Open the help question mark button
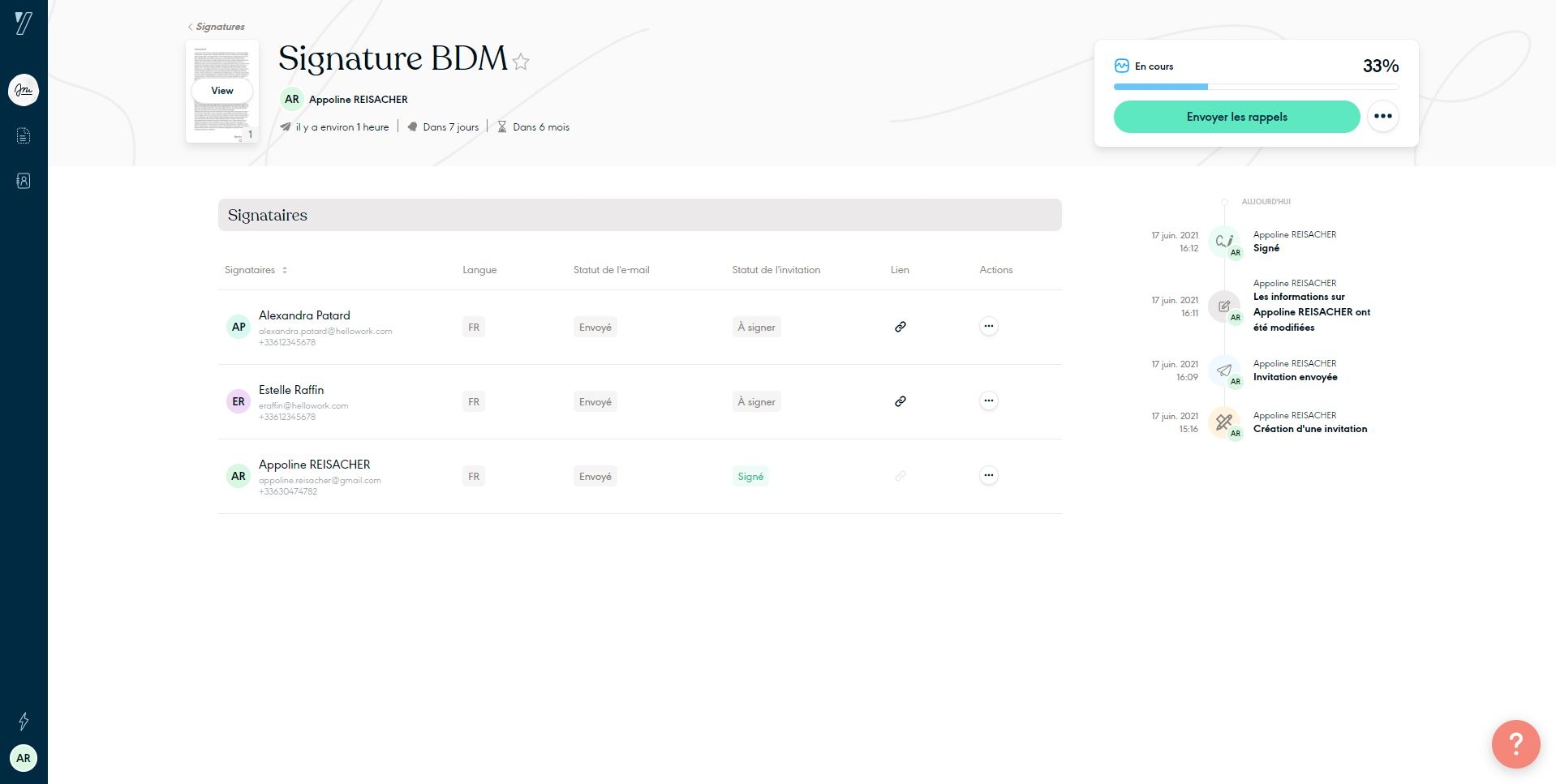Image resolution: width=1556 pixels, height=784 pixels. click(x=1515, y=743)
